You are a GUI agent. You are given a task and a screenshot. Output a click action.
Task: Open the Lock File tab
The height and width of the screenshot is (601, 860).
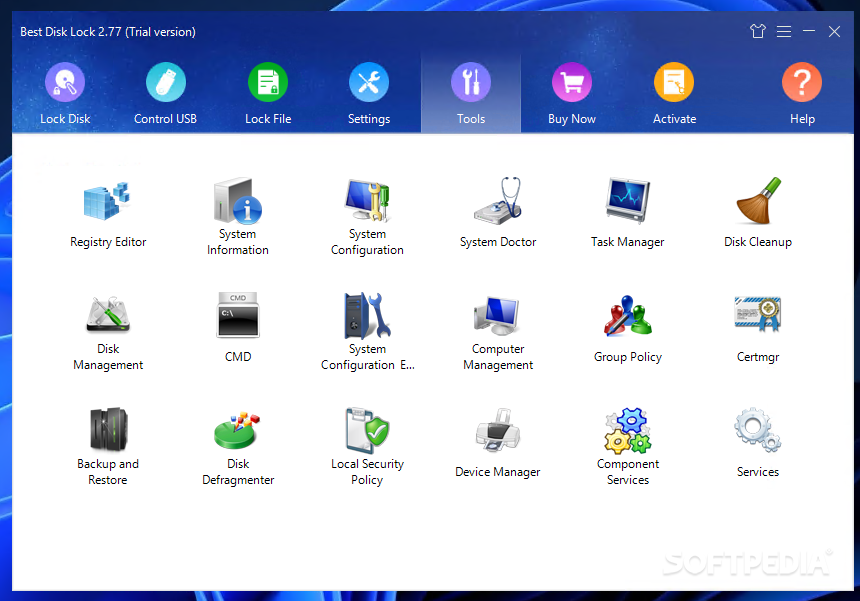pos(268,94)
